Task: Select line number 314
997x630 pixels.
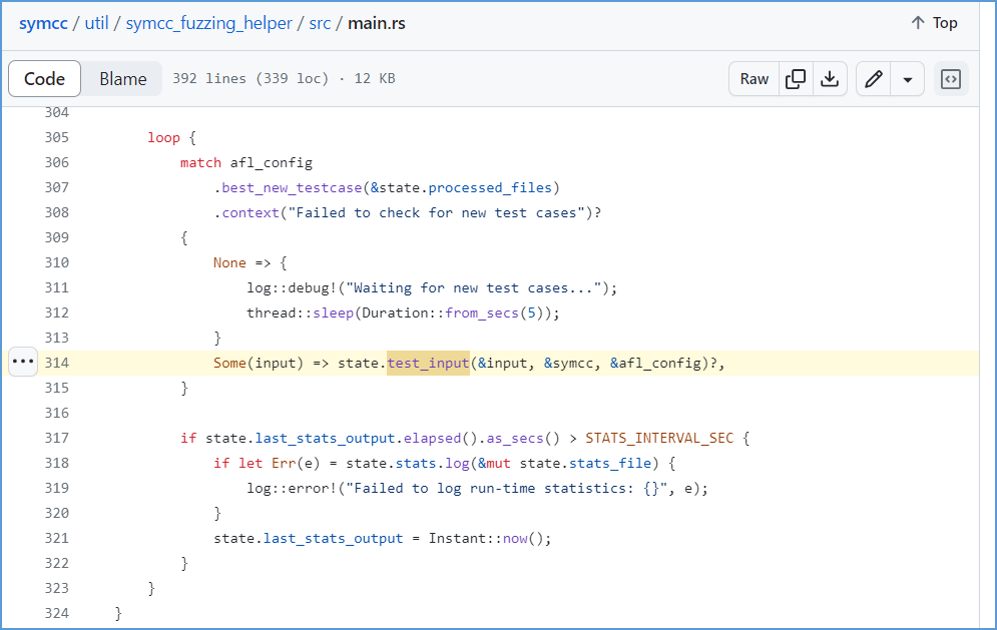Action: pos(57,362)
